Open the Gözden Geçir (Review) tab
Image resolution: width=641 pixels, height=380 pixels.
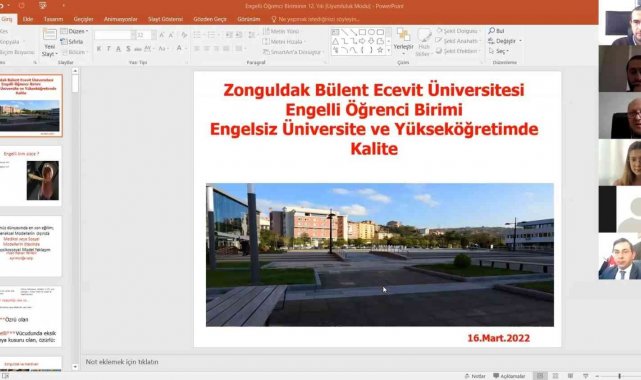[210, 19]
